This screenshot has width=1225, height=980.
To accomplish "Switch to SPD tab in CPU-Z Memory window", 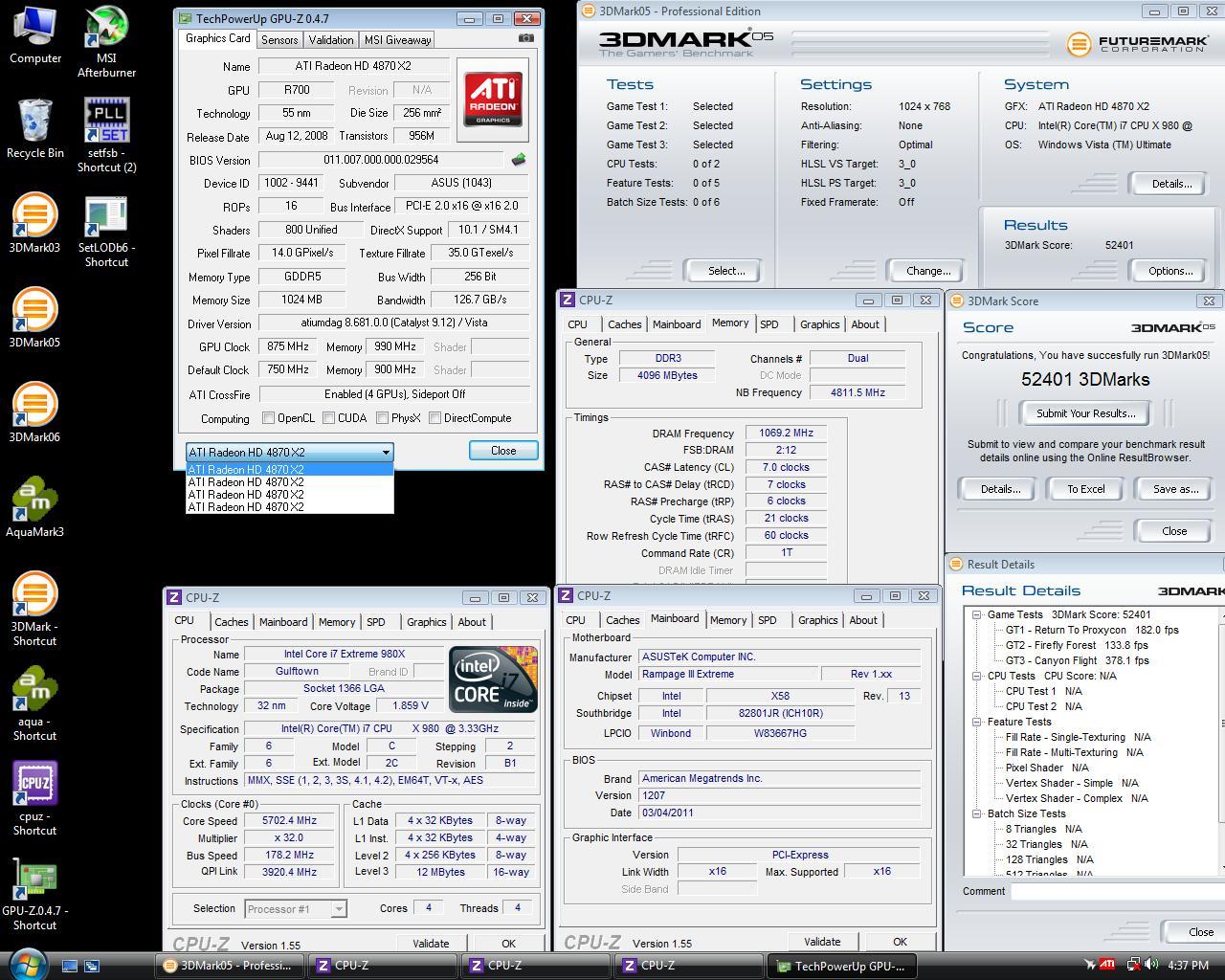I will 769,324.
